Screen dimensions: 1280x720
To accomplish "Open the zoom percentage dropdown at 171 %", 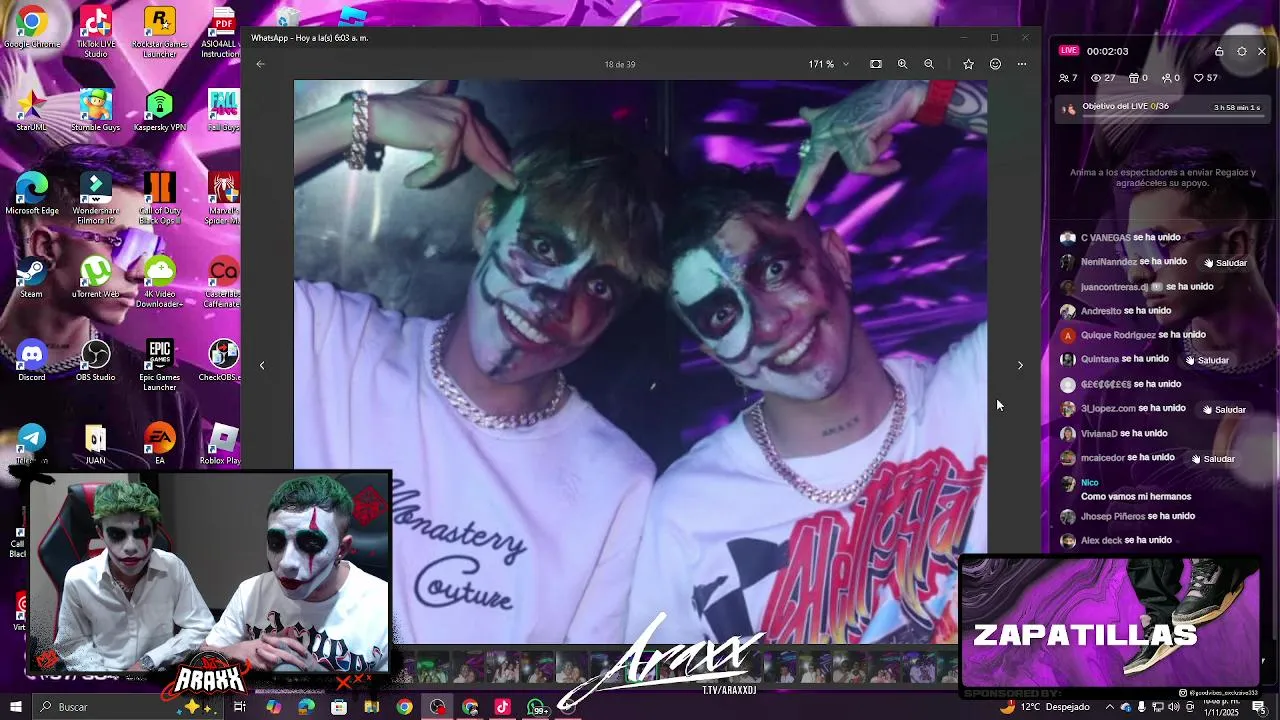I will [x=829, y=64].
